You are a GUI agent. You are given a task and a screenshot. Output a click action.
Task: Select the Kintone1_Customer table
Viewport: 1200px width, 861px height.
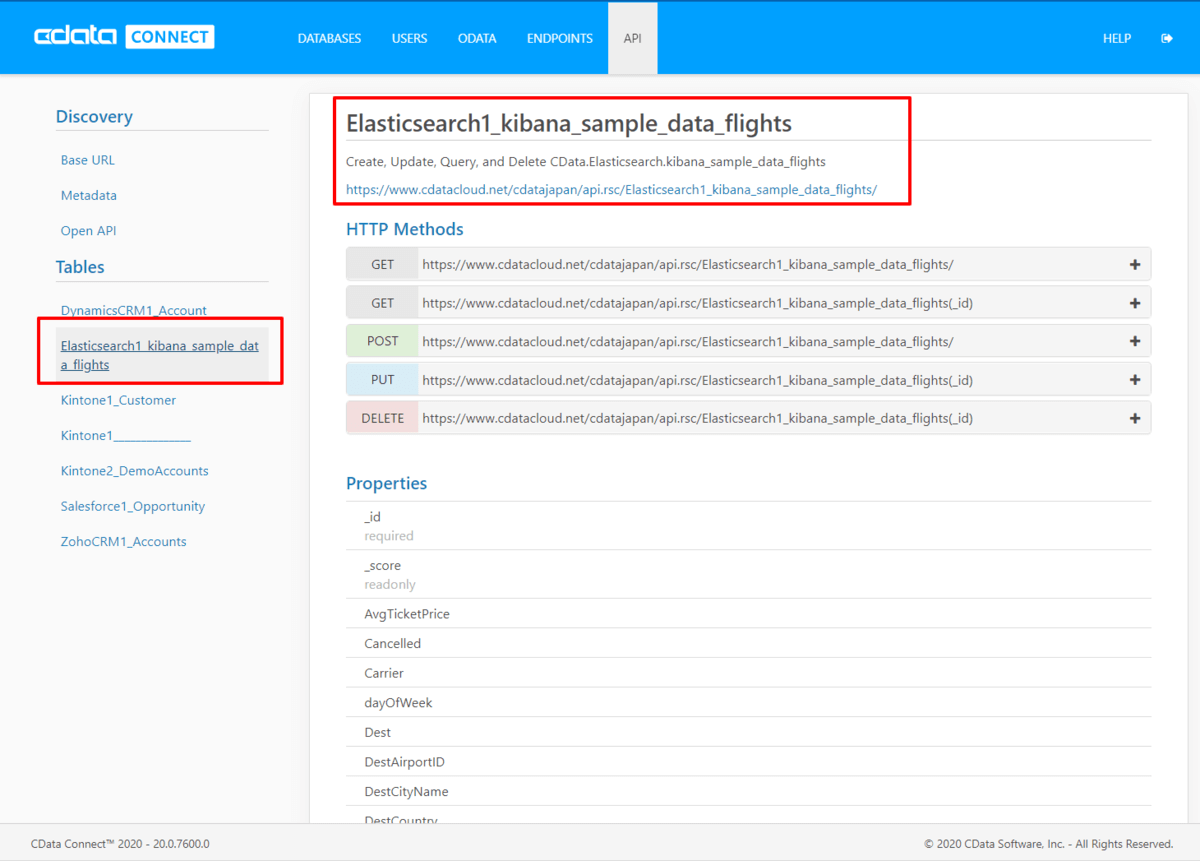click(x=118, y=400)
